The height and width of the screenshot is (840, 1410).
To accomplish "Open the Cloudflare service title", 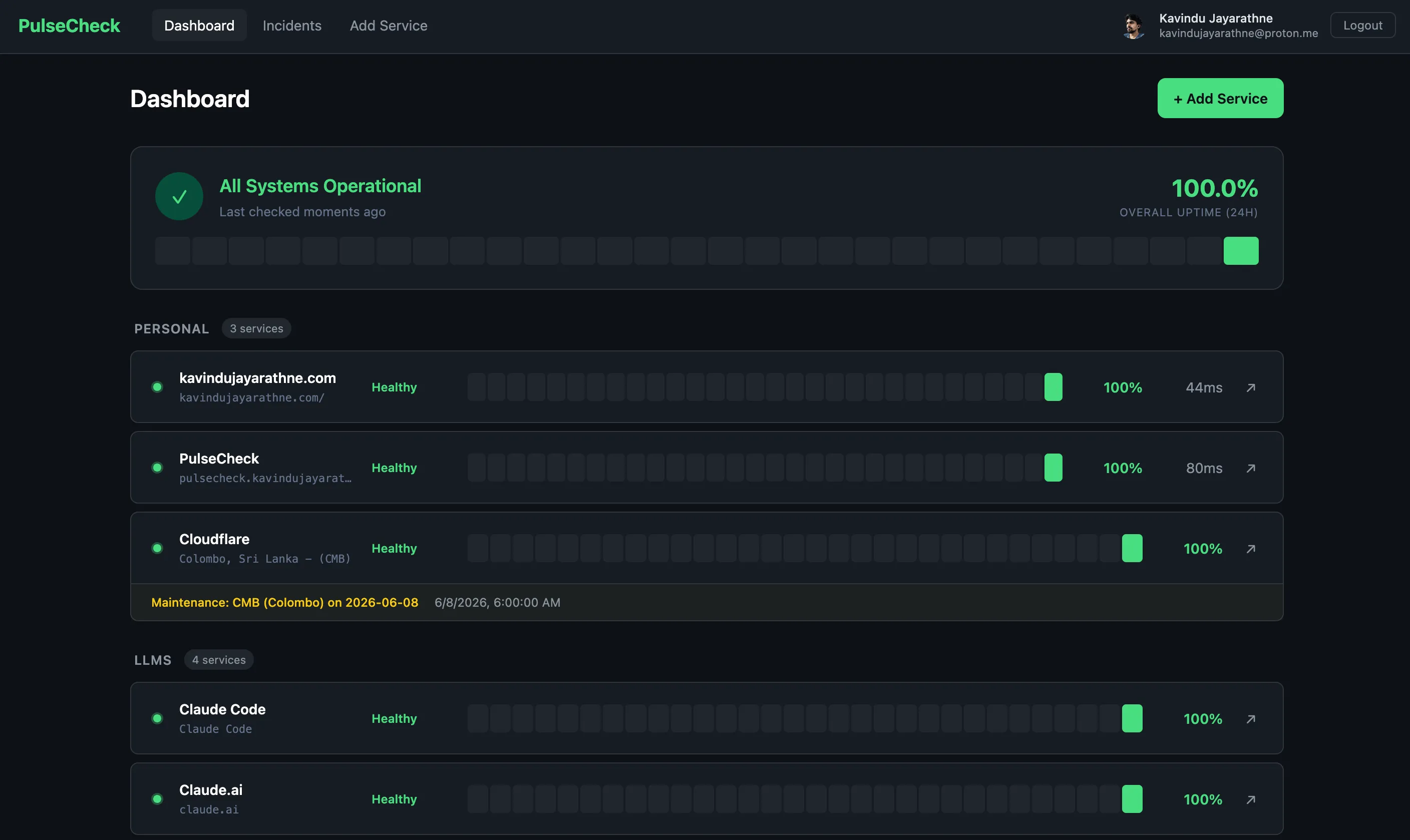I will pyautogui.click(x=214, y=539).
